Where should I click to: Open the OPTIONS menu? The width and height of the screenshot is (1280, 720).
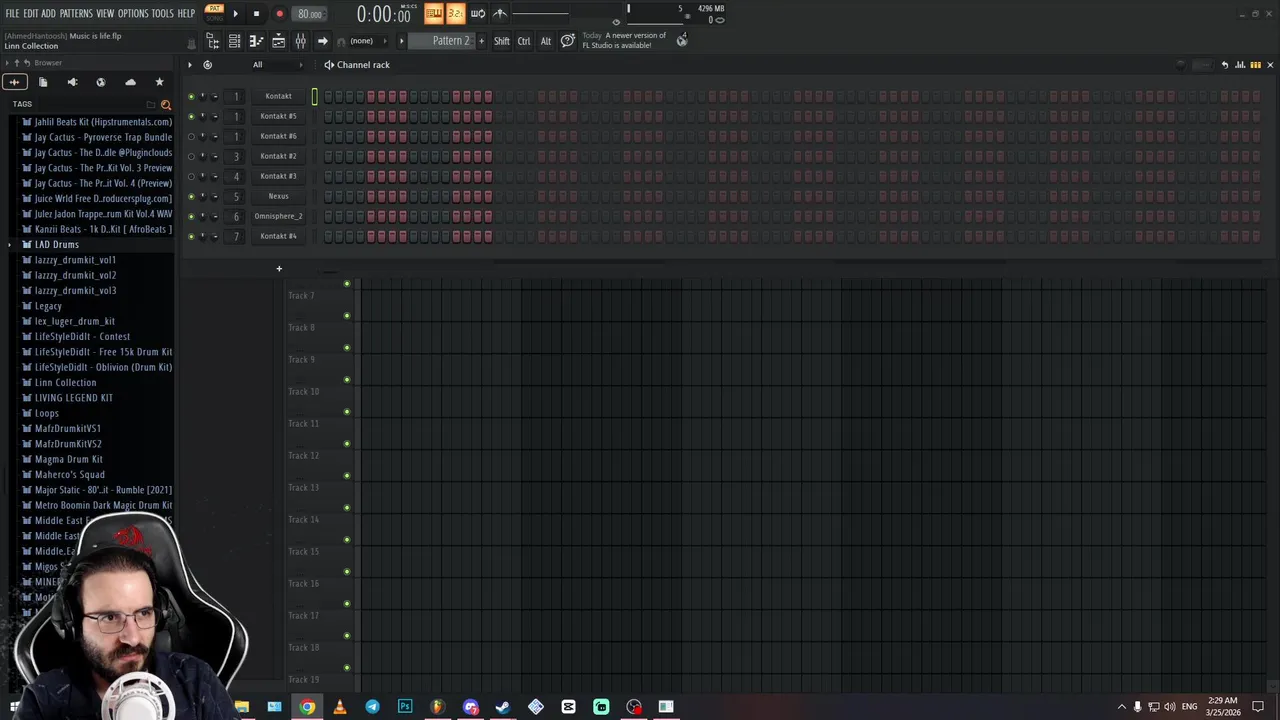coord(133,13)
